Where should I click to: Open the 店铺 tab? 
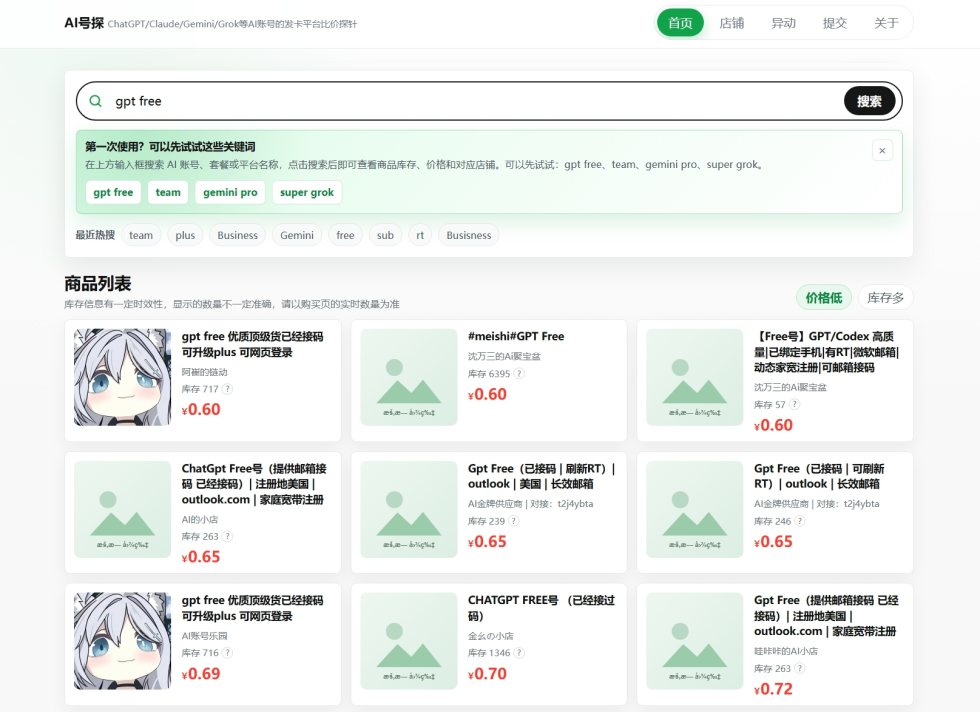tap(731, 23)
